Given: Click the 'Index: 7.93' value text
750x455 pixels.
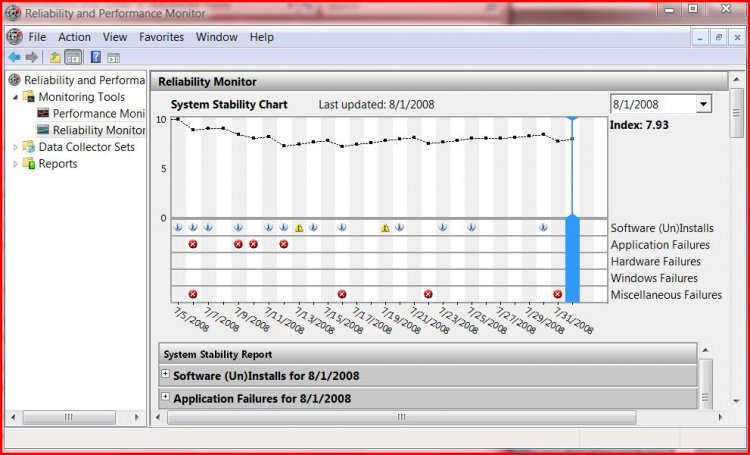Looking at the screenshot, I should 639,125.
